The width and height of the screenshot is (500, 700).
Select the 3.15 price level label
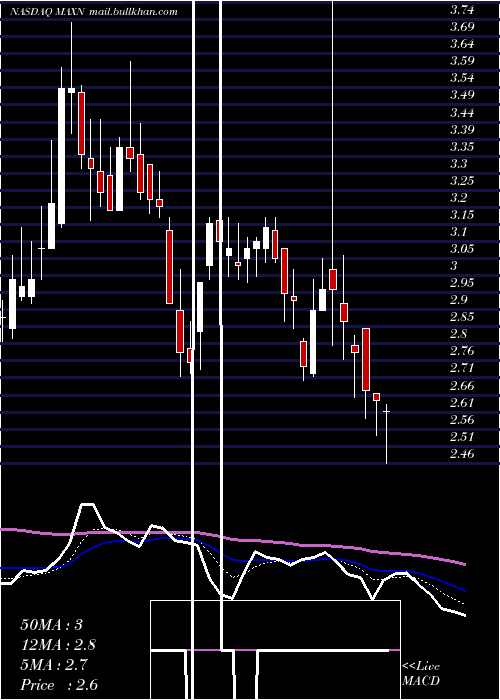click(462, 215)
